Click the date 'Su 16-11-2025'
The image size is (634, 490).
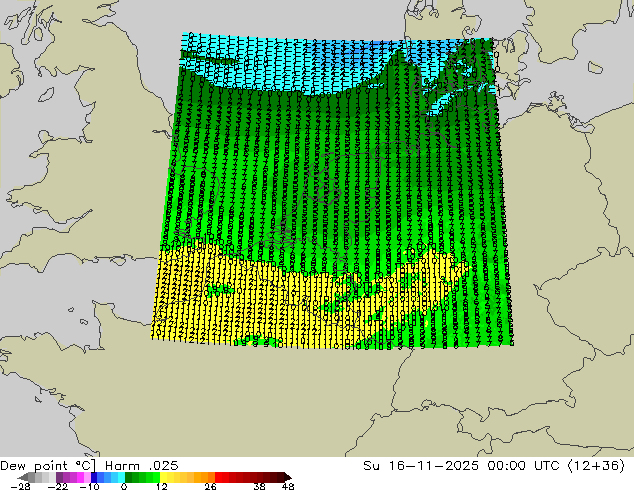421,466
